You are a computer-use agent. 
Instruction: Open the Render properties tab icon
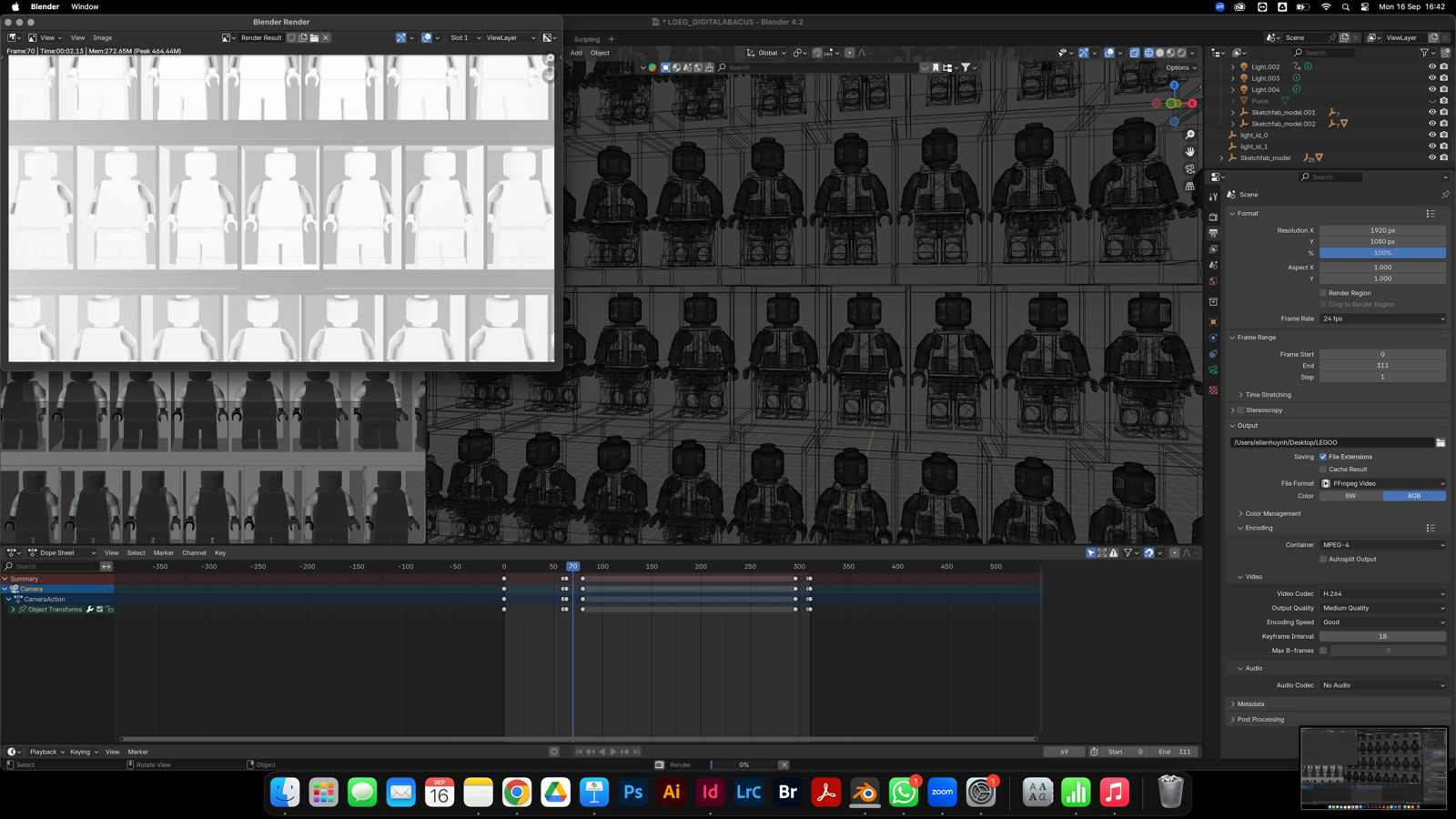1213,217
